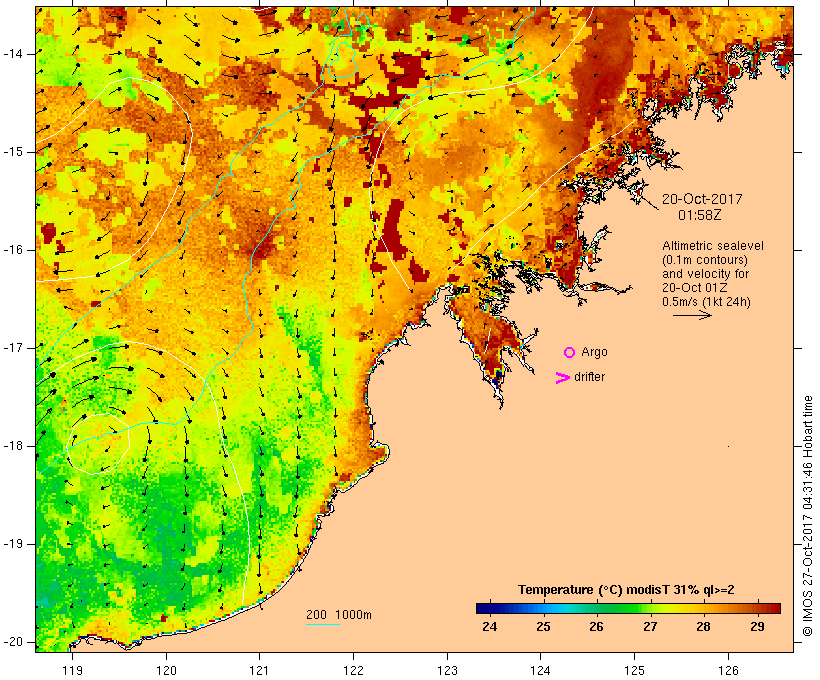Click the color bar value 28
The width and height of the screenshot is (820, 680).
click(703, 626)
